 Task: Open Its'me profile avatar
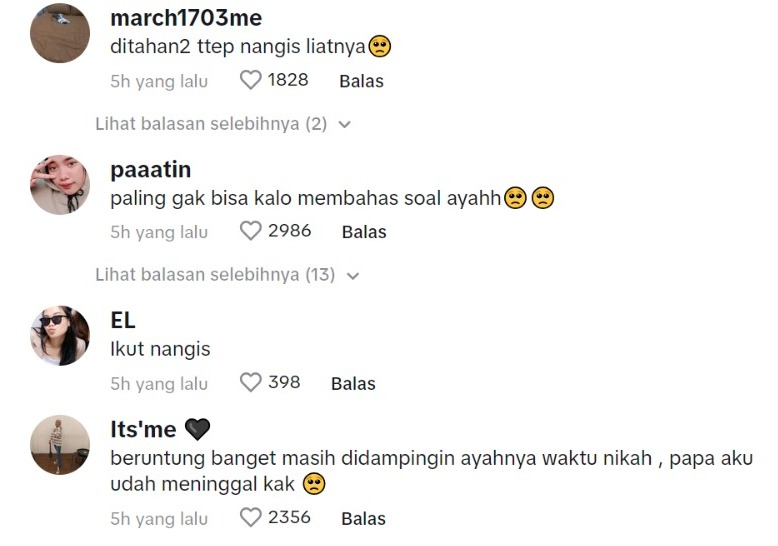click(x=60, y=445)
